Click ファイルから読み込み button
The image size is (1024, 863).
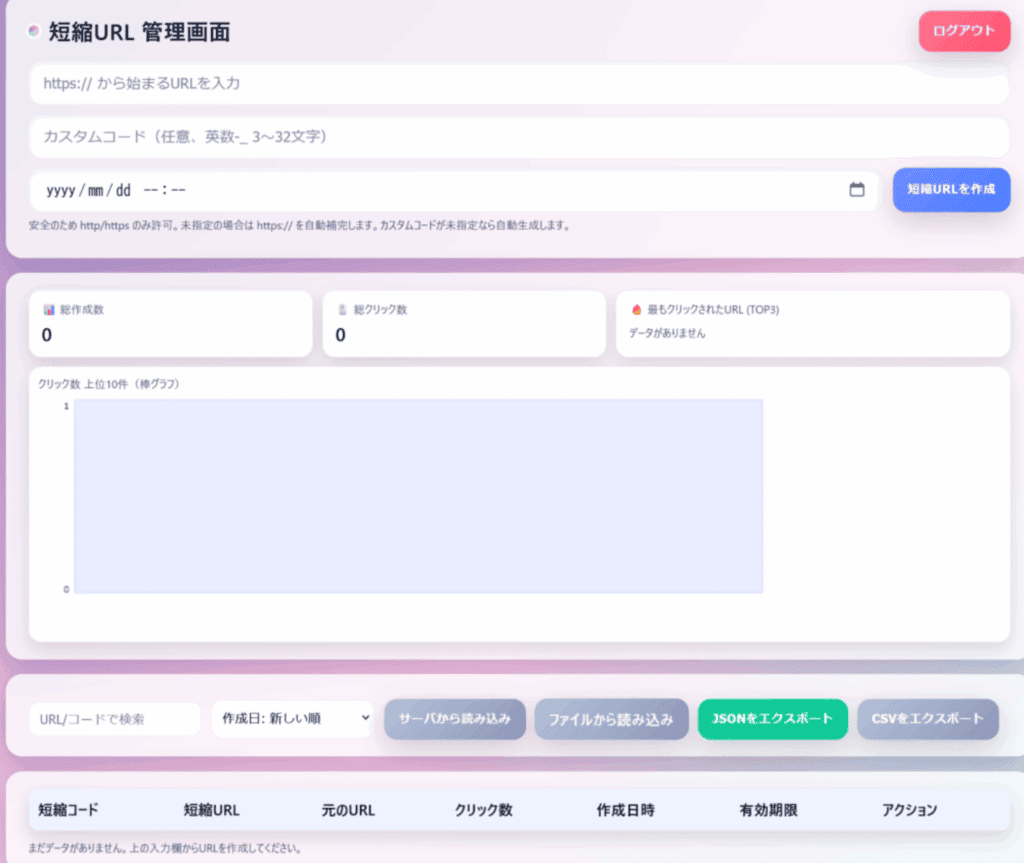[x=611, y=718]
